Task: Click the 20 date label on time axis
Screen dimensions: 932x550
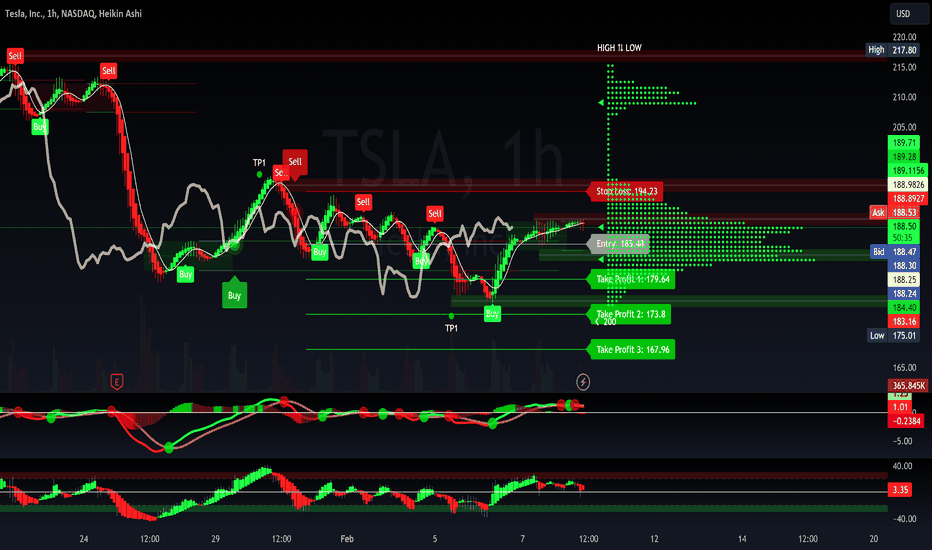Action: 874,539
